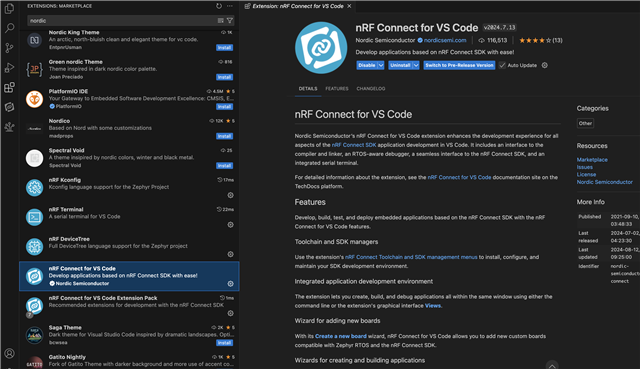Open the Run and Debug view

click(x=9, y=68)
